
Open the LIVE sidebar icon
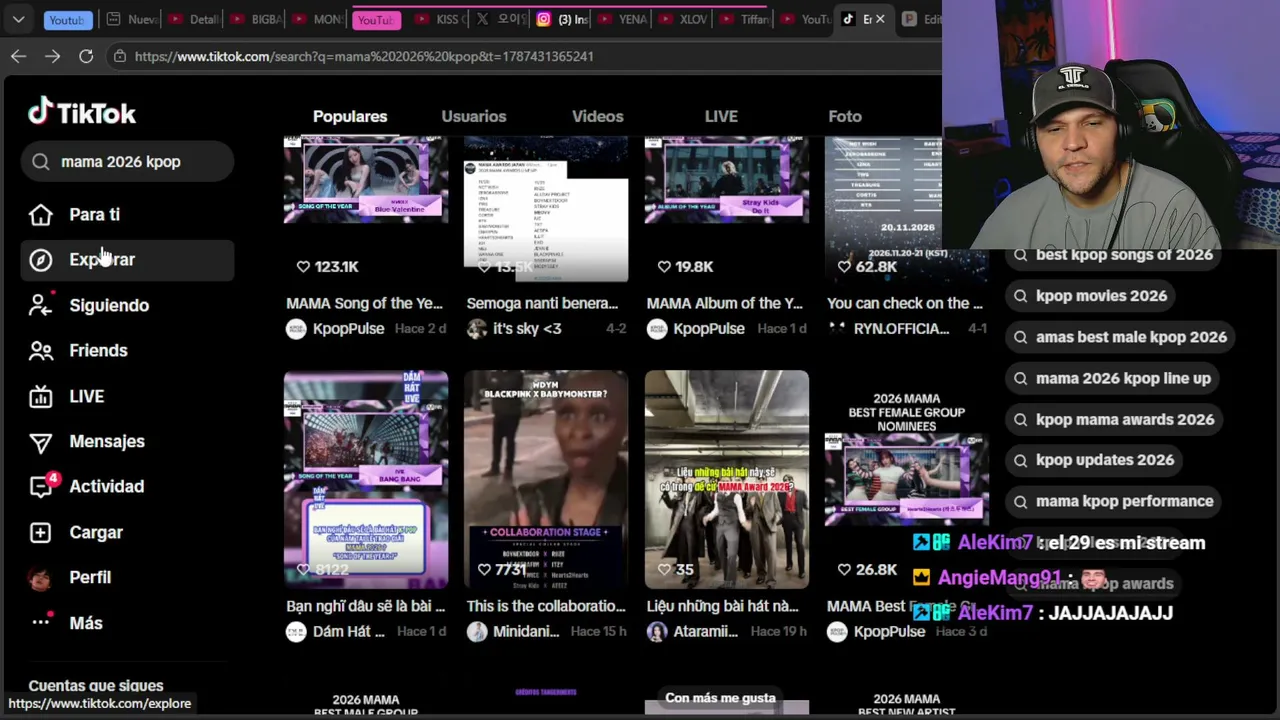click(40, 396)
